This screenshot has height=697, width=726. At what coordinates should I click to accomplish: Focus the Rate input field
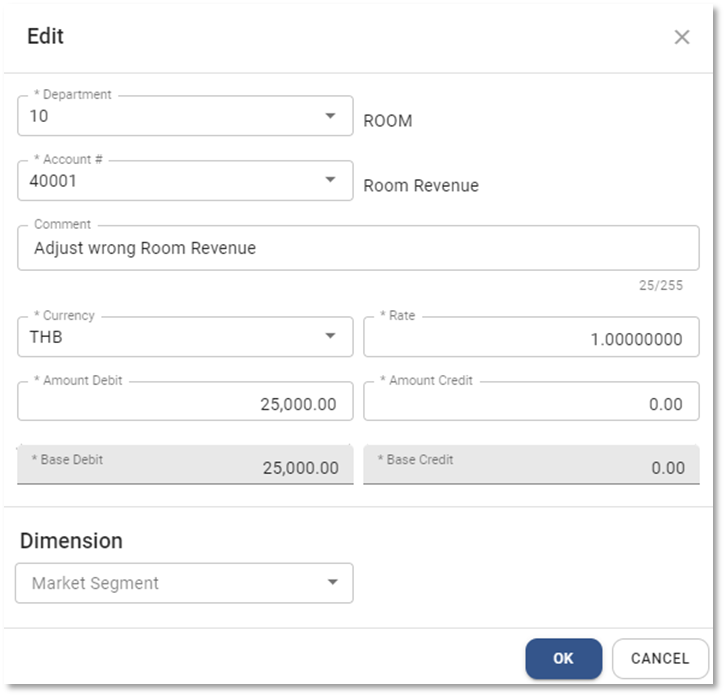pyautogui.click(x=530, y=338)
